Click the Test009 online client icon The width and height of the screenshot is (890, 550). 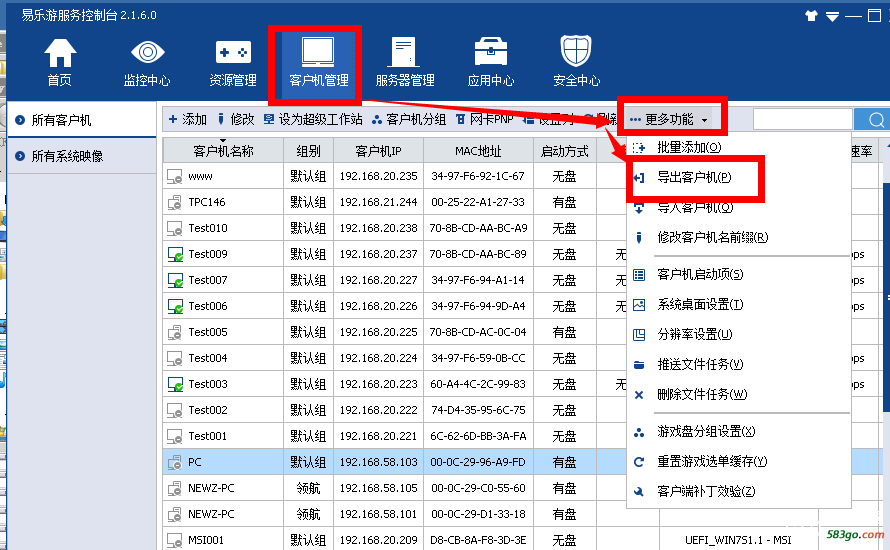175,254
